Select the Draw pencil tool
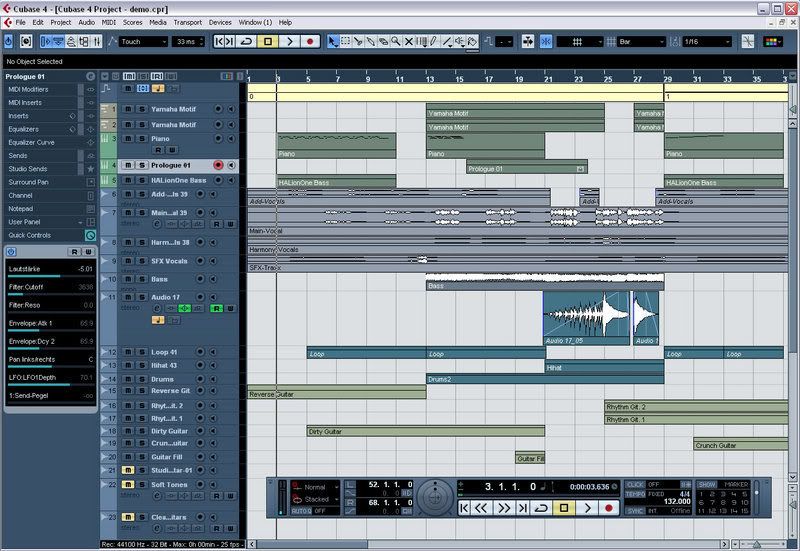 click(x=434, y=41)
